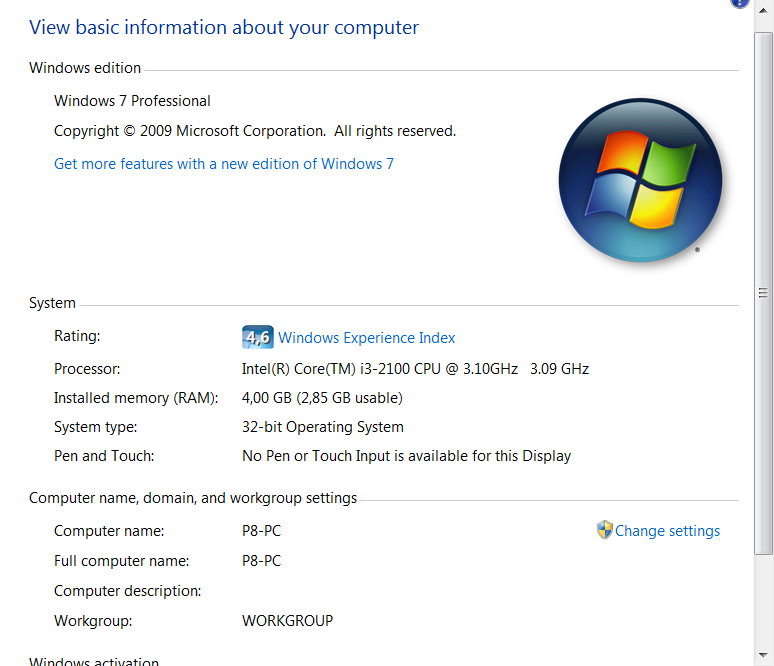The height and width of the screenshot is (666, 774).
Task: Click the Copyright 2009 Microsoft Corporation text
Action: click(x=255, y=131)
